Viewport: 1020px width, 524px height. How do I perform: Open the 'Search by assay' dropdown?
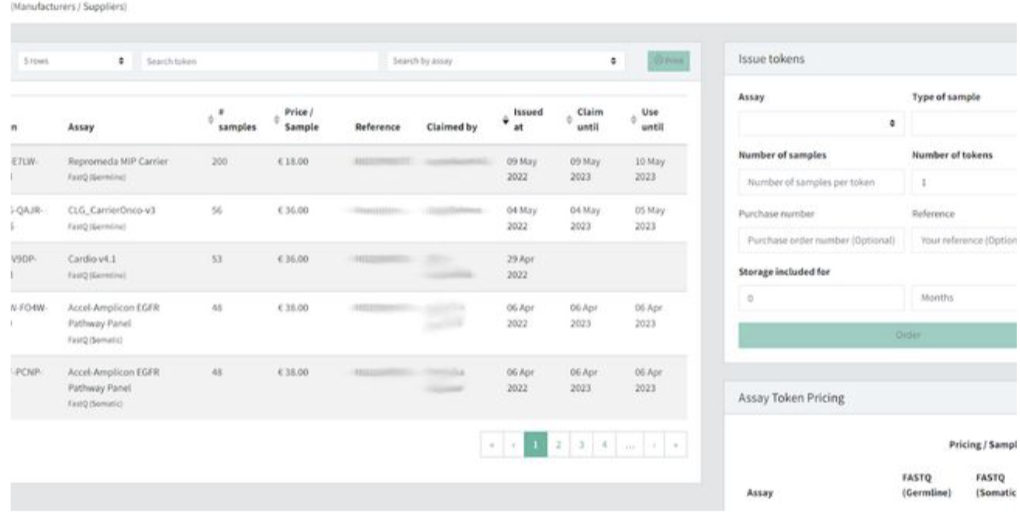point(505,61)
